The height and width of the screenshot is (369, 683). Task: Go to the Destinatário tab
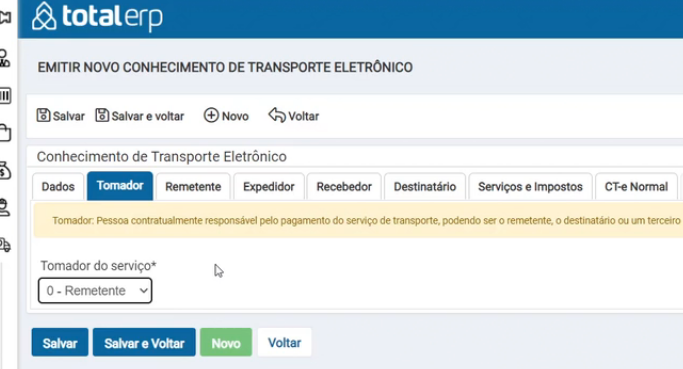pos(425,187)
